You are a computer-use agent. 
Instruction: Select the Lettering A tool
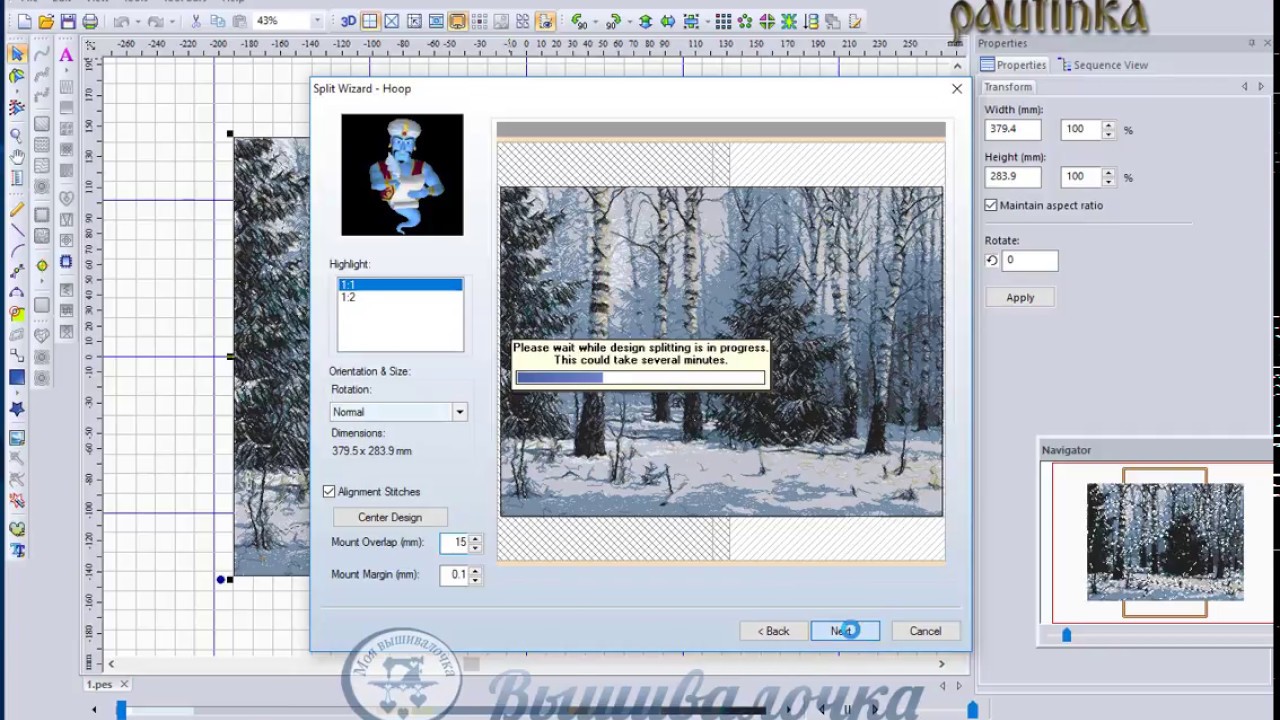pyautogui.click(x=66, y=56)
